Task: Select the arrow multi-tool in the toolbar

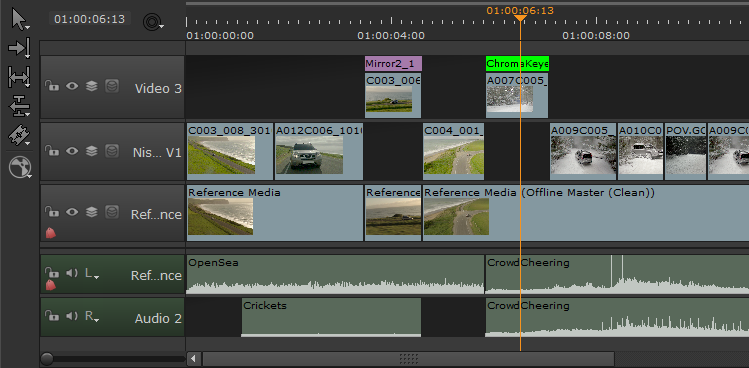Action: [19, 20]
